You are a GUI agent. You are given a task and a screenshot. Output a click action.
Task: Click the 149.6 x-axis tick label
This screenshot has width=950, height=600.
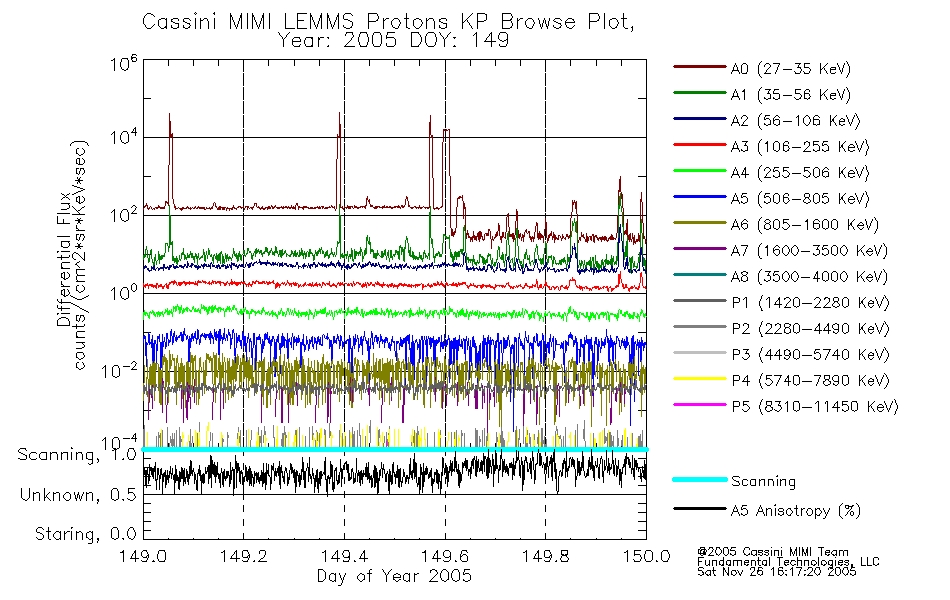coord(445,556)
